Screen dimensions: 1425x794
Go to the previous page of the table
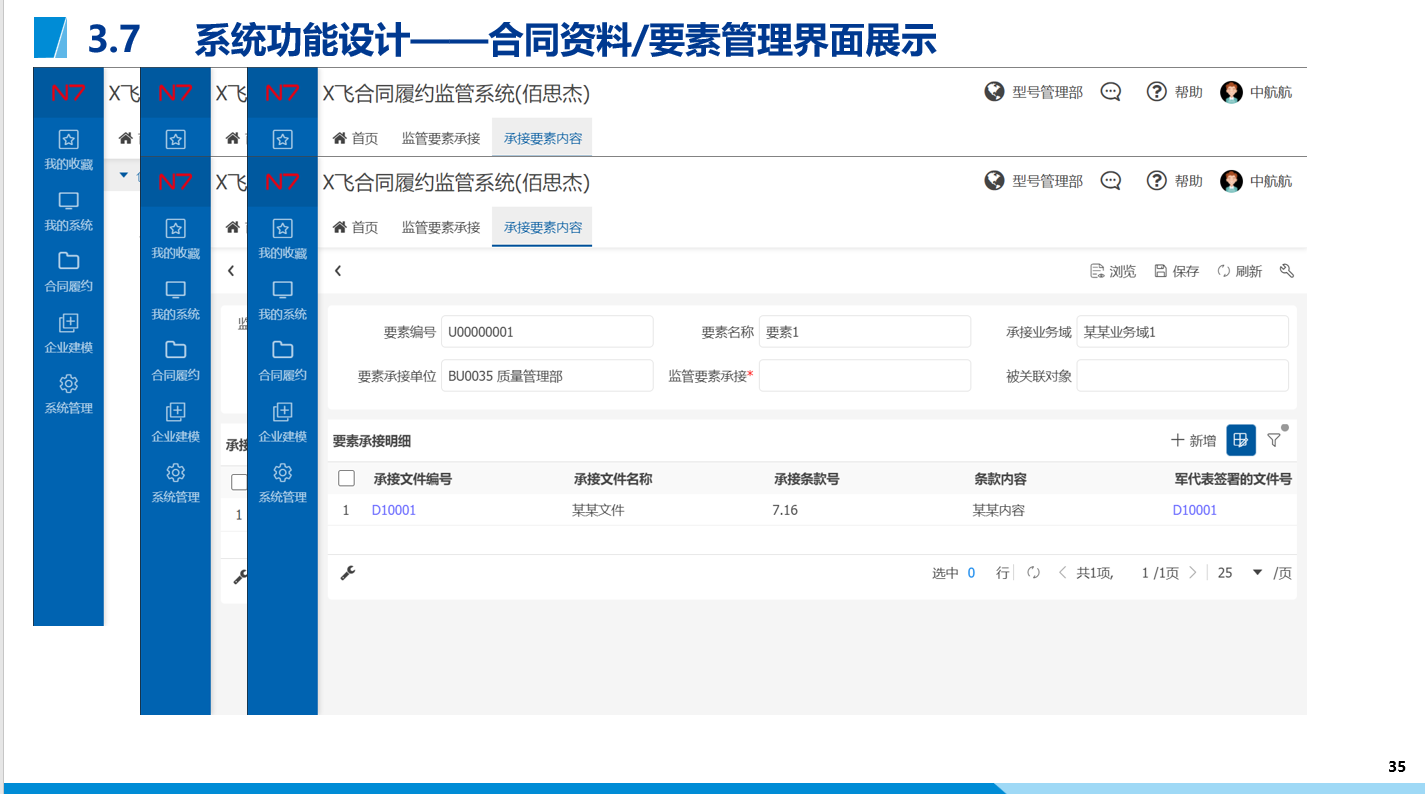click(x=1062, y=573)
